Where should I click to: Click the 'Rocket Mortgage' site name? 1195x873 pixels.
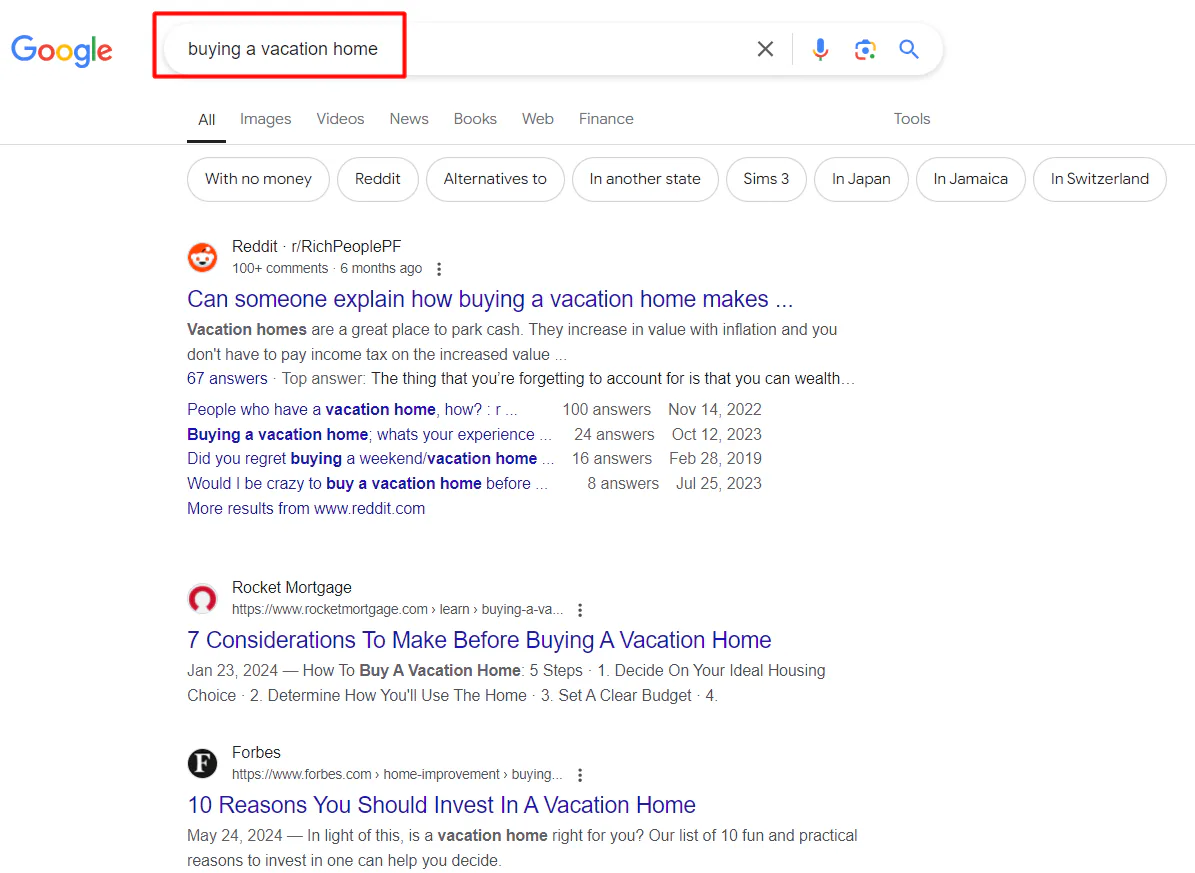(292, 588)
